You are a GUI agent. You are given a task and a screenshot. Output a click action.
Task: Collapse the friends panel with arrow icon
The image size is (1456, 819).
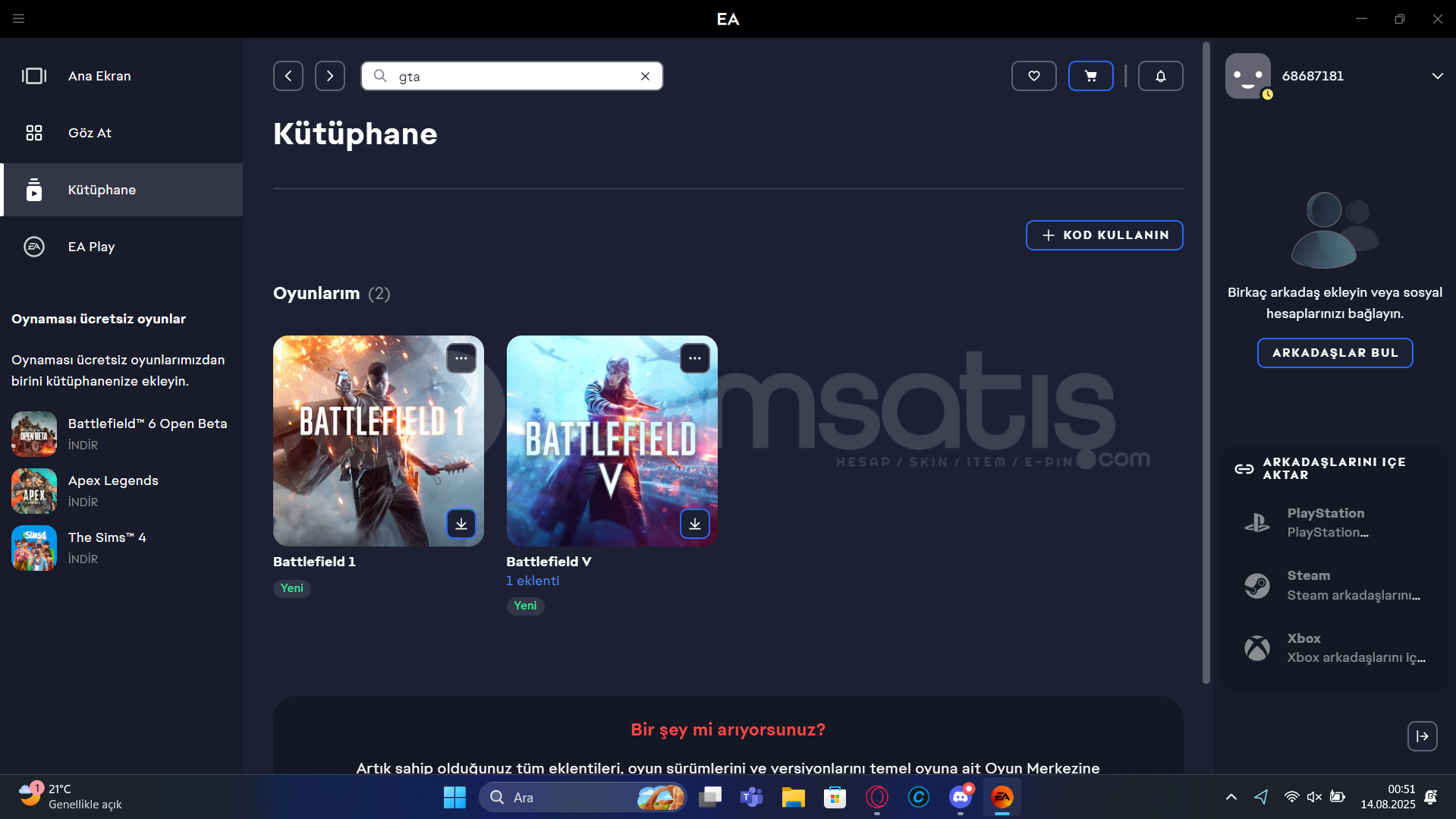pyautogui.click(x=1422, y=736)
